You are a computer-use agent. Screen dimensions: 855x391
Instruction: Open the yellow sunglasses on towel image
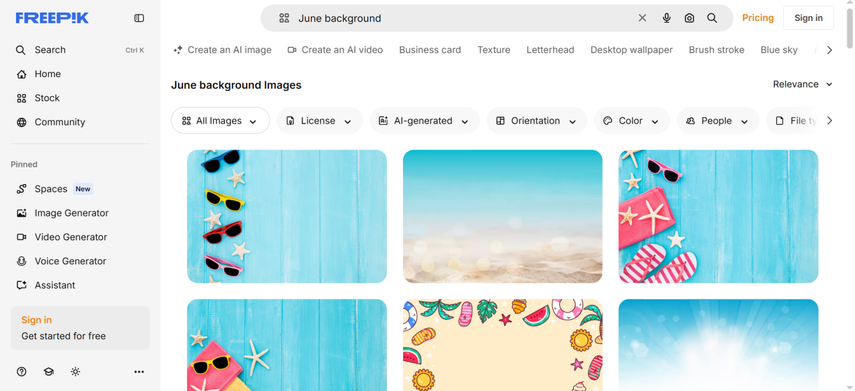pos(287,345)
